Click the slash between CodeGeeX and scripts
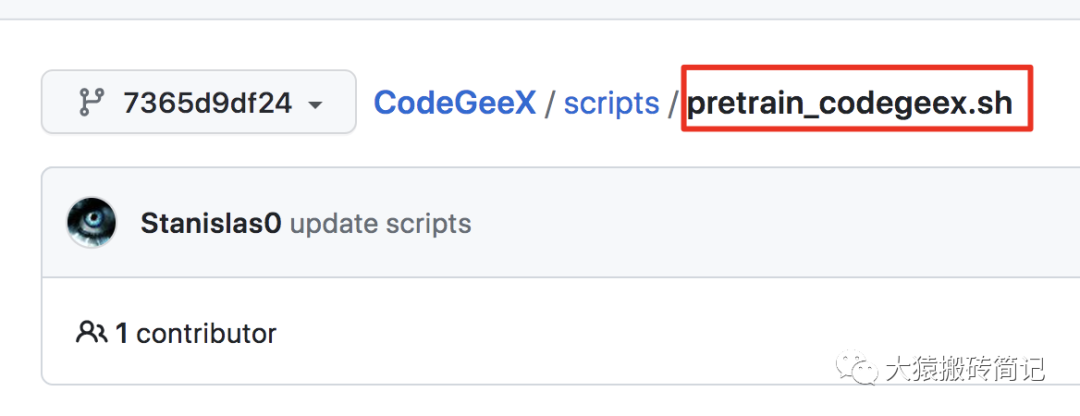1080x416 pixels. [x=550, y=102]
